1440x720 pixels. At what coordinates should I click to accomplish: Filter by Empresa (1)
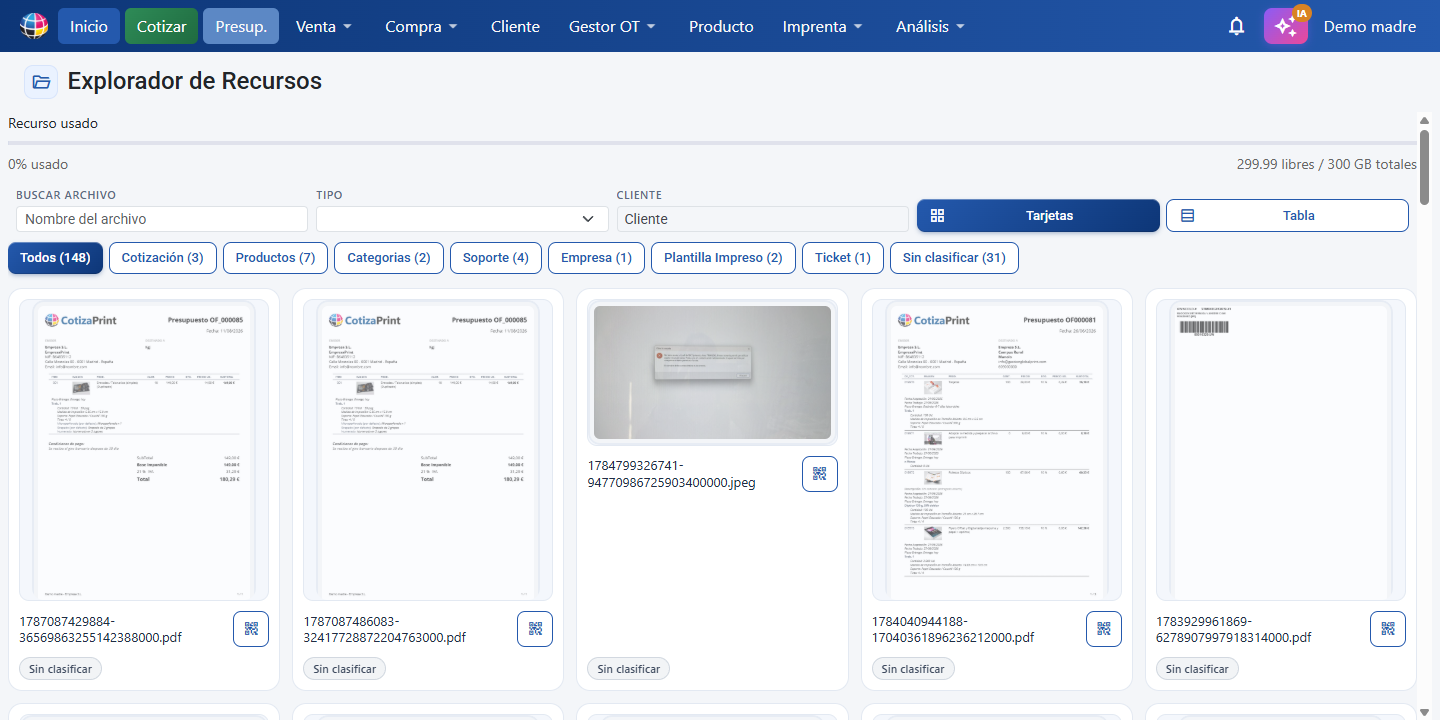[x=596, y=258]
